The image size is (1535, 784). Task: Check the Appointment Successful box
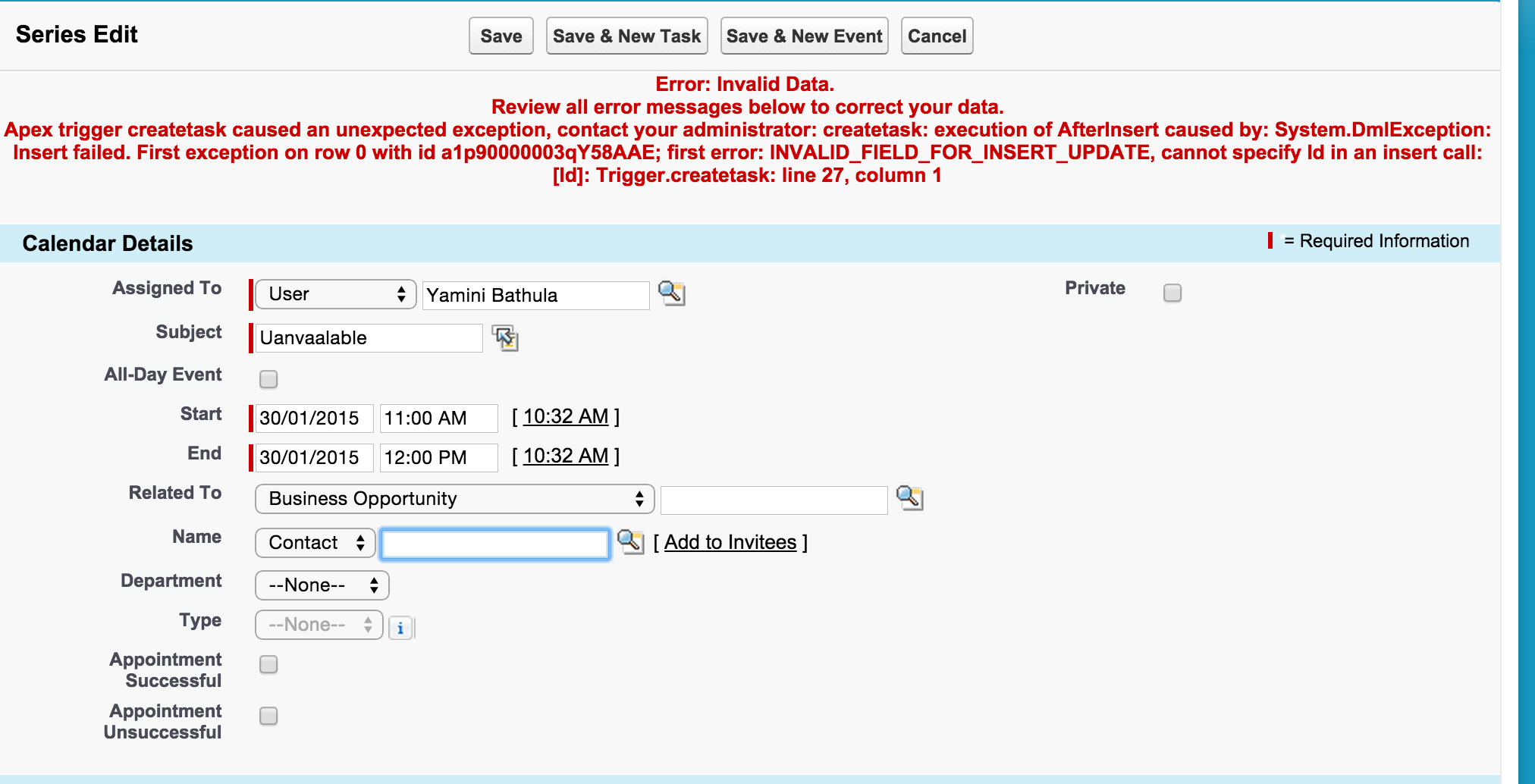268,664
